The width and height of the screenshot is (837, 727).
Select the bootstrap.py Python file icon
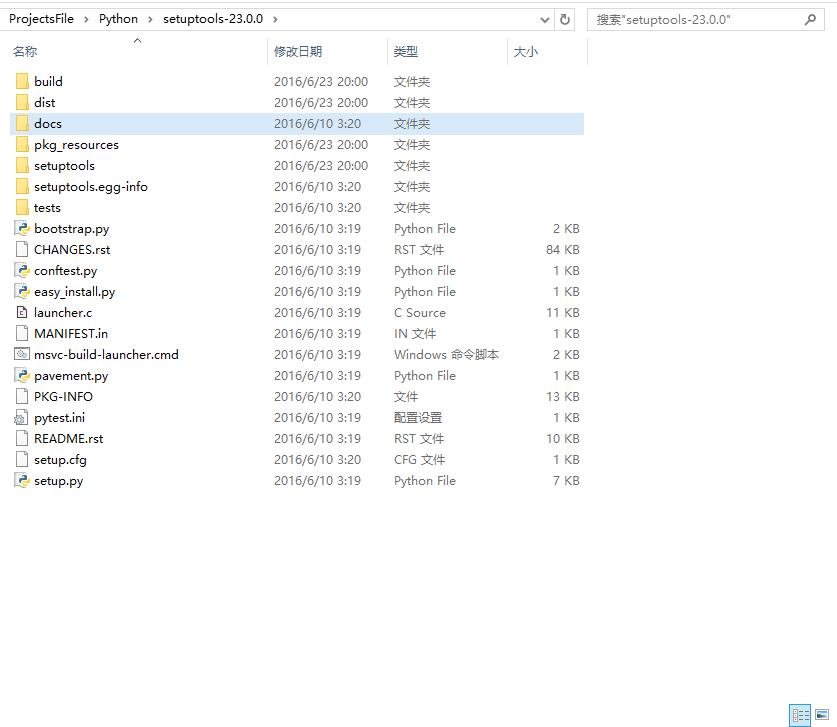click(22, 228)
